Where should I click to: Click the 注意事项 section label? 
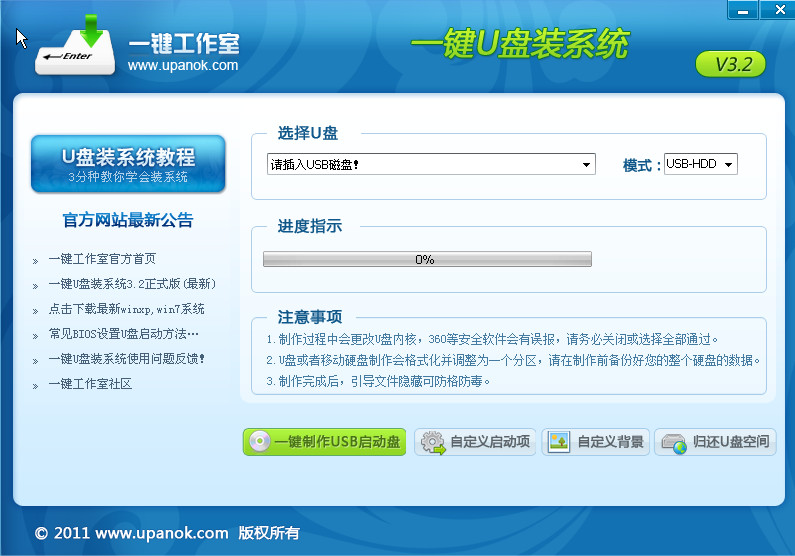pyautogui.click(x=310, y=317)
